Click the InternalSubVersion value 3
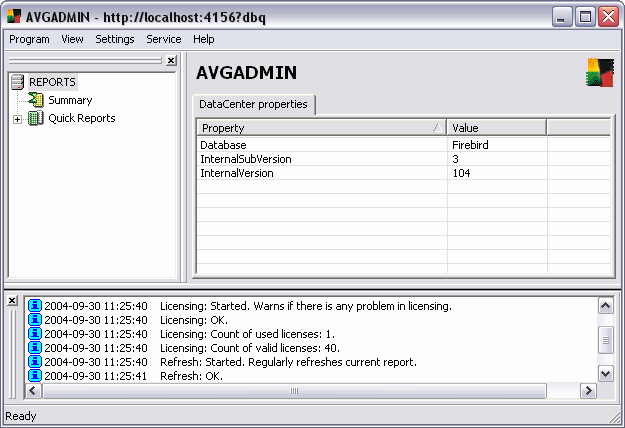The image size is (625, 428). point(497,159)
